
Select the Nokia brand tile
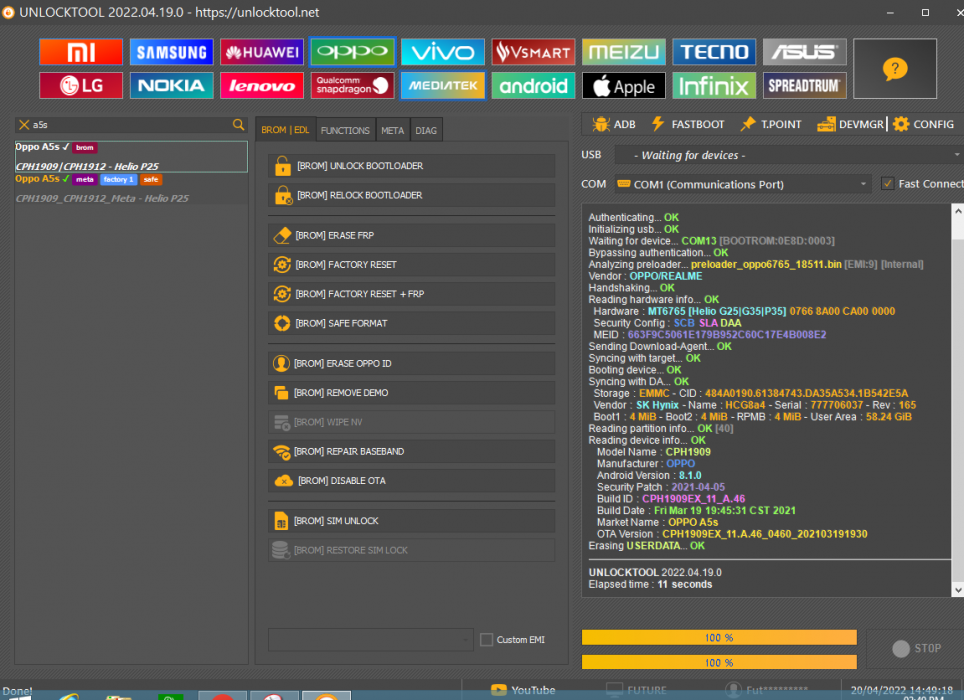[x=171, y=85]
